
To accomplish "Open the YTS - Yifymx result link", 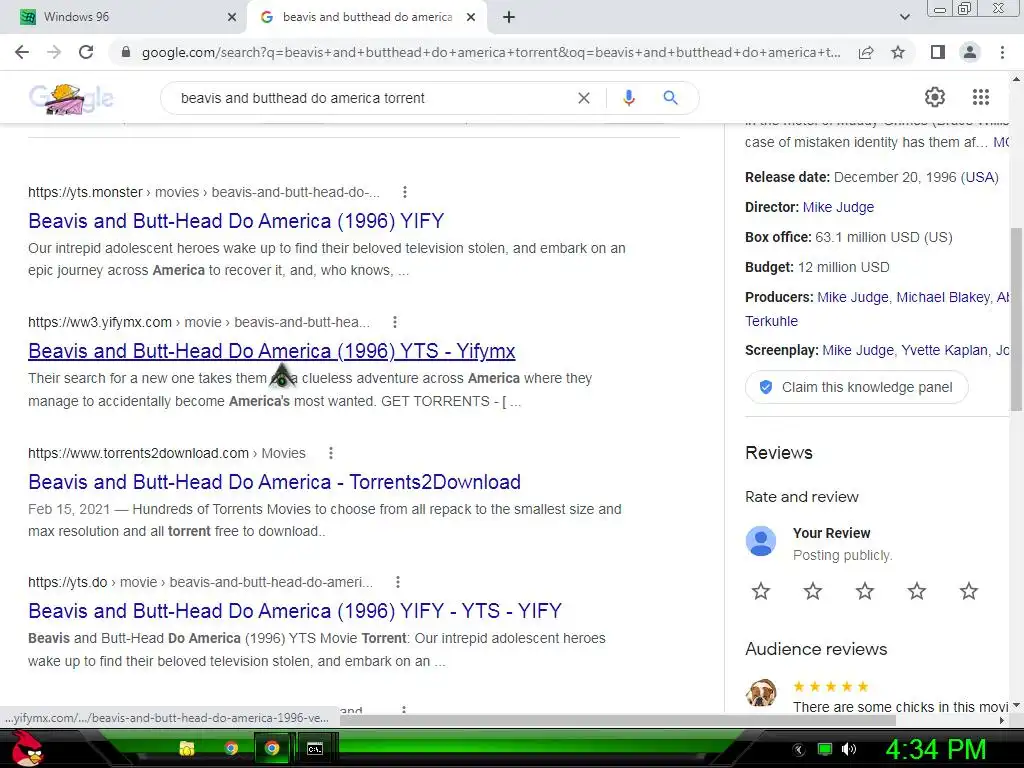I will 272,351.
